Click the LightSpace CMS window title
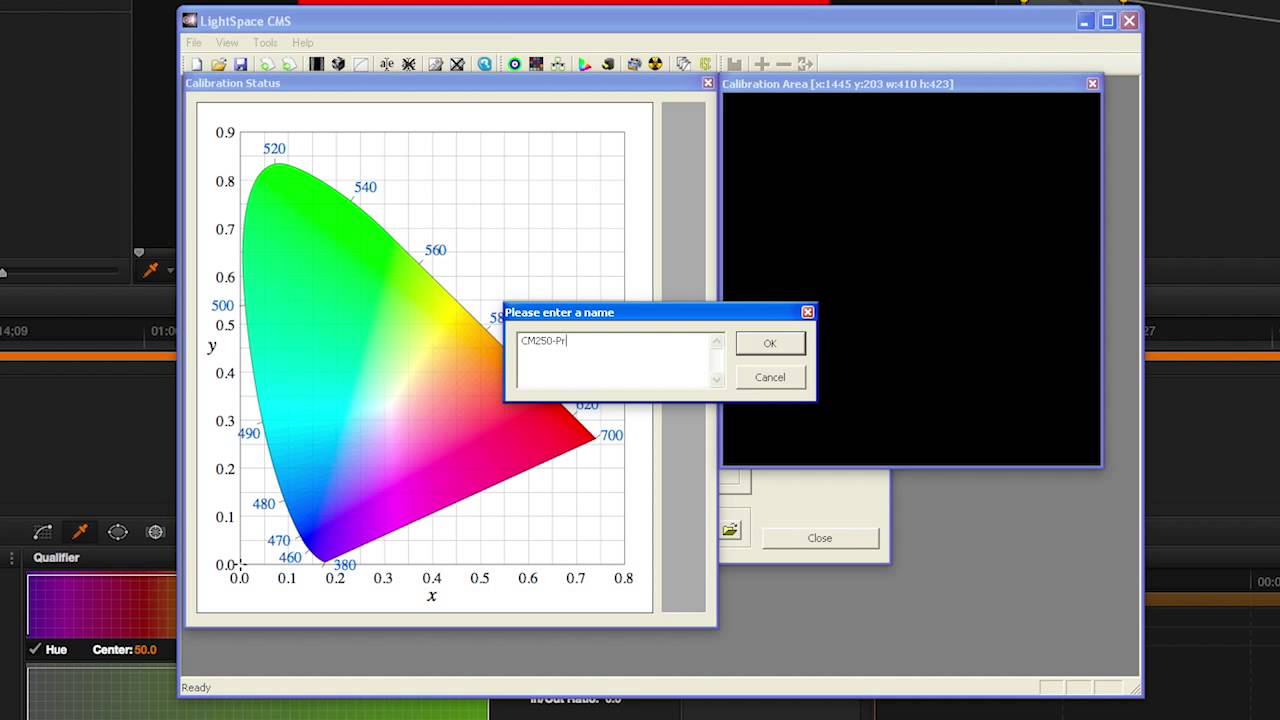Viewport: 1280px width, 720px height. pyautogui.click(x=245, y=21)
